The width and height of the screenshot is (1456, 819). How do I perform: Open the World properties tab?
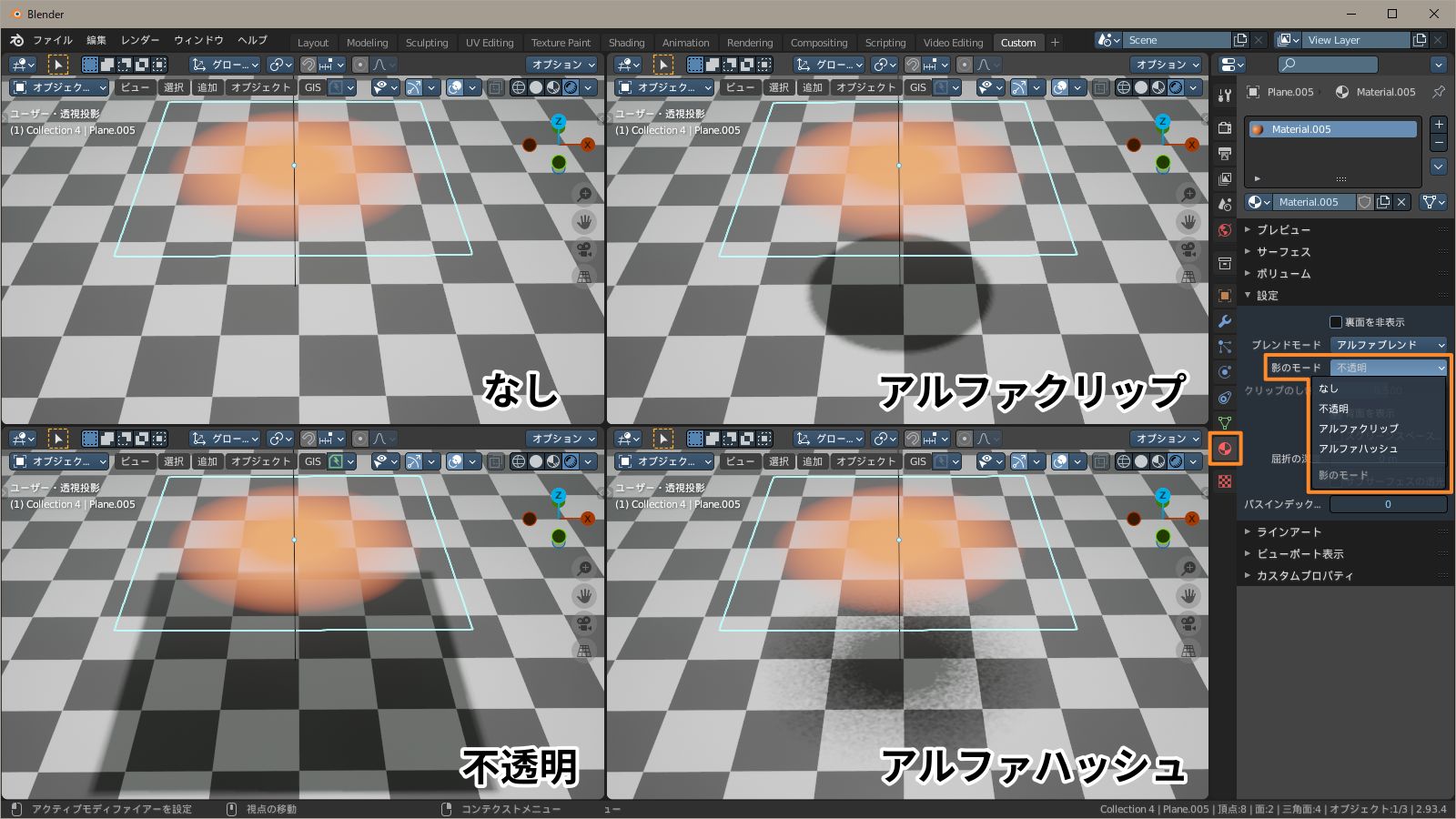tap(1225, 230)
